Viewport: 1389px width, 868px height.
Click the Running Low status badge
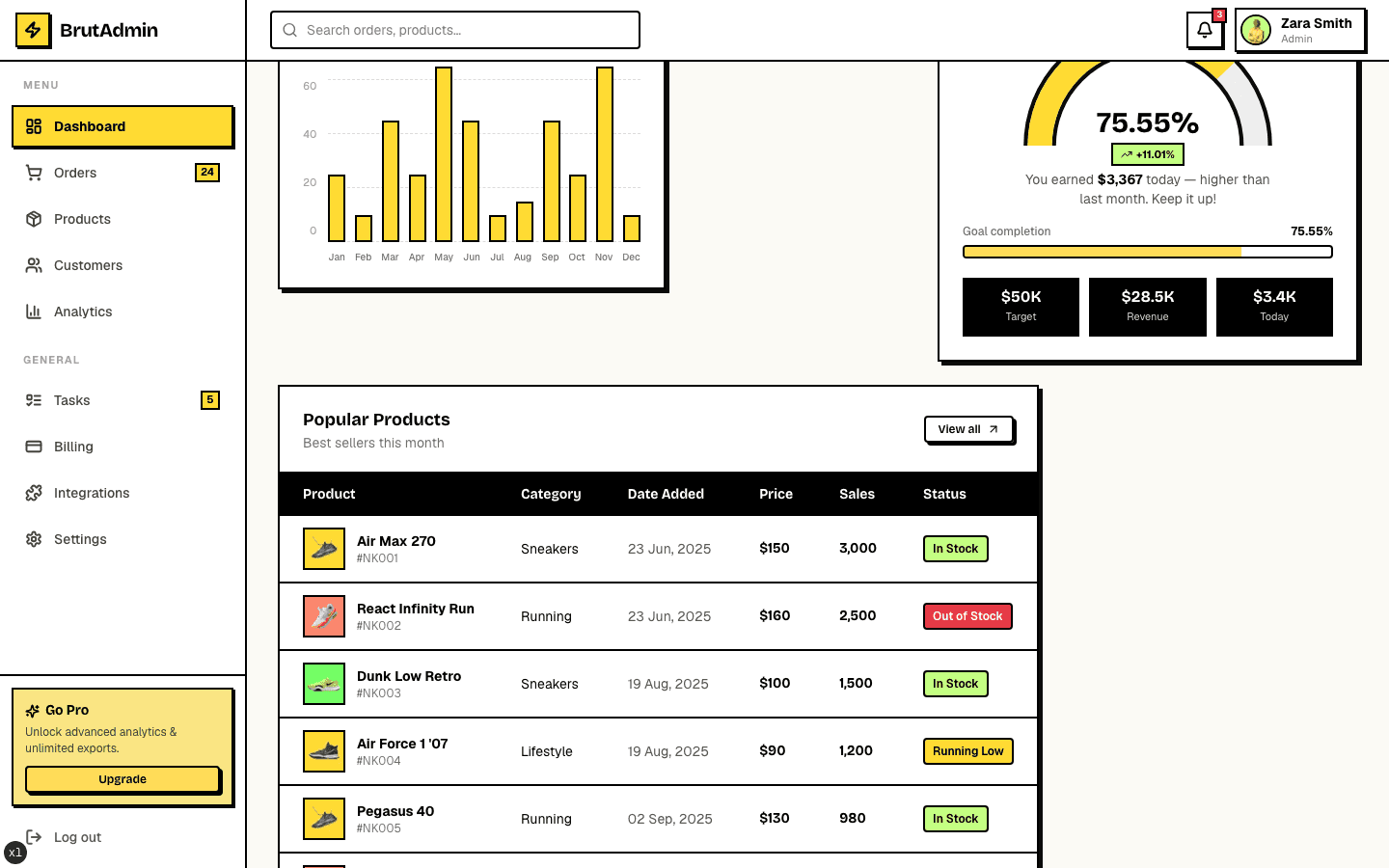click(968, 751)
